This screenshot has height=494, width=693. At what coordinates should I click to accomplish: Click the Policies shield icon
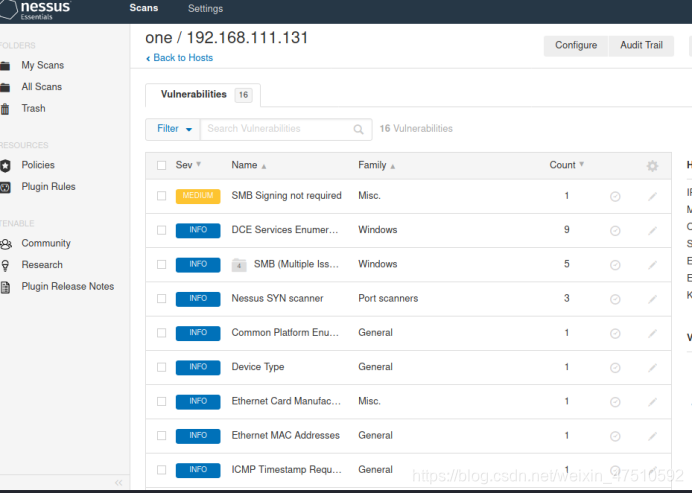(5, 165)
